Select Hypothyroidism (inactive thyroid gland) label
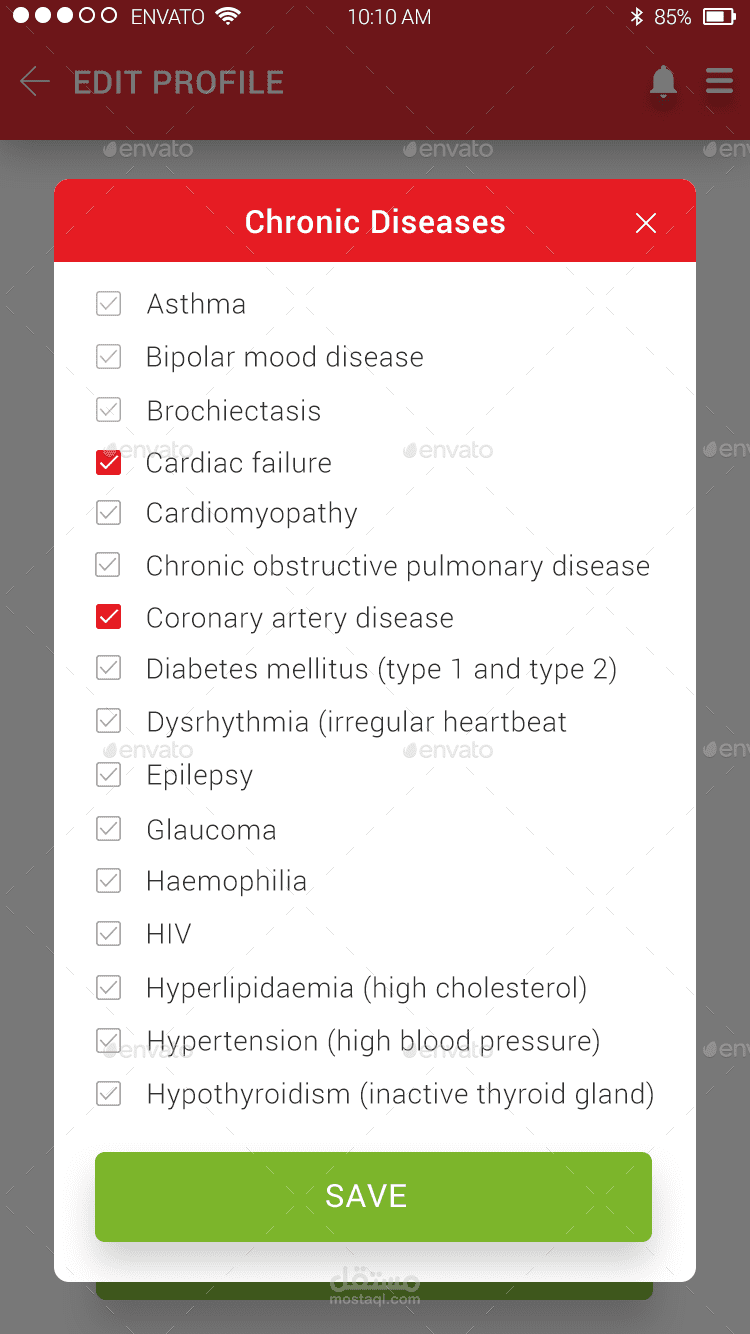Image resolution: width=750 pixels, height=1334 pixels. [400, 1094]
